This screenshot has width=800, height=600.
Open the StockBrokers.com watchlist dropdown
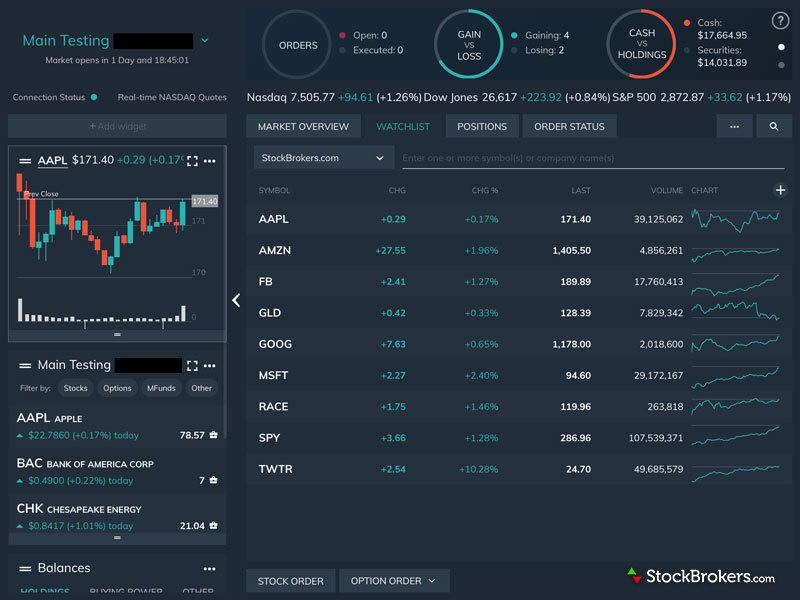[323, 158]
